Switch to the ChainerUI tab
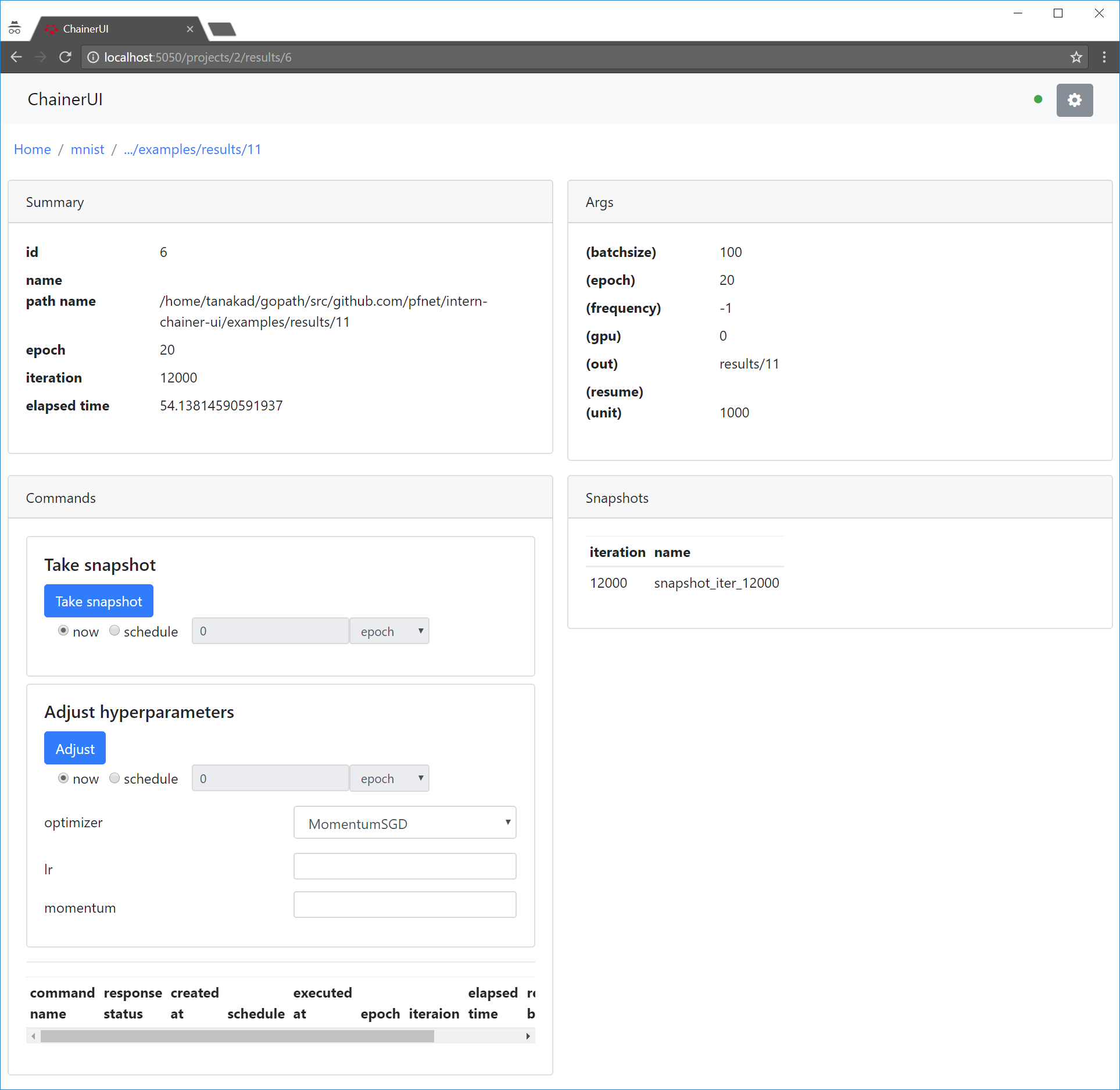Viewport: 1120px width, 1090px height. point(119,29)
